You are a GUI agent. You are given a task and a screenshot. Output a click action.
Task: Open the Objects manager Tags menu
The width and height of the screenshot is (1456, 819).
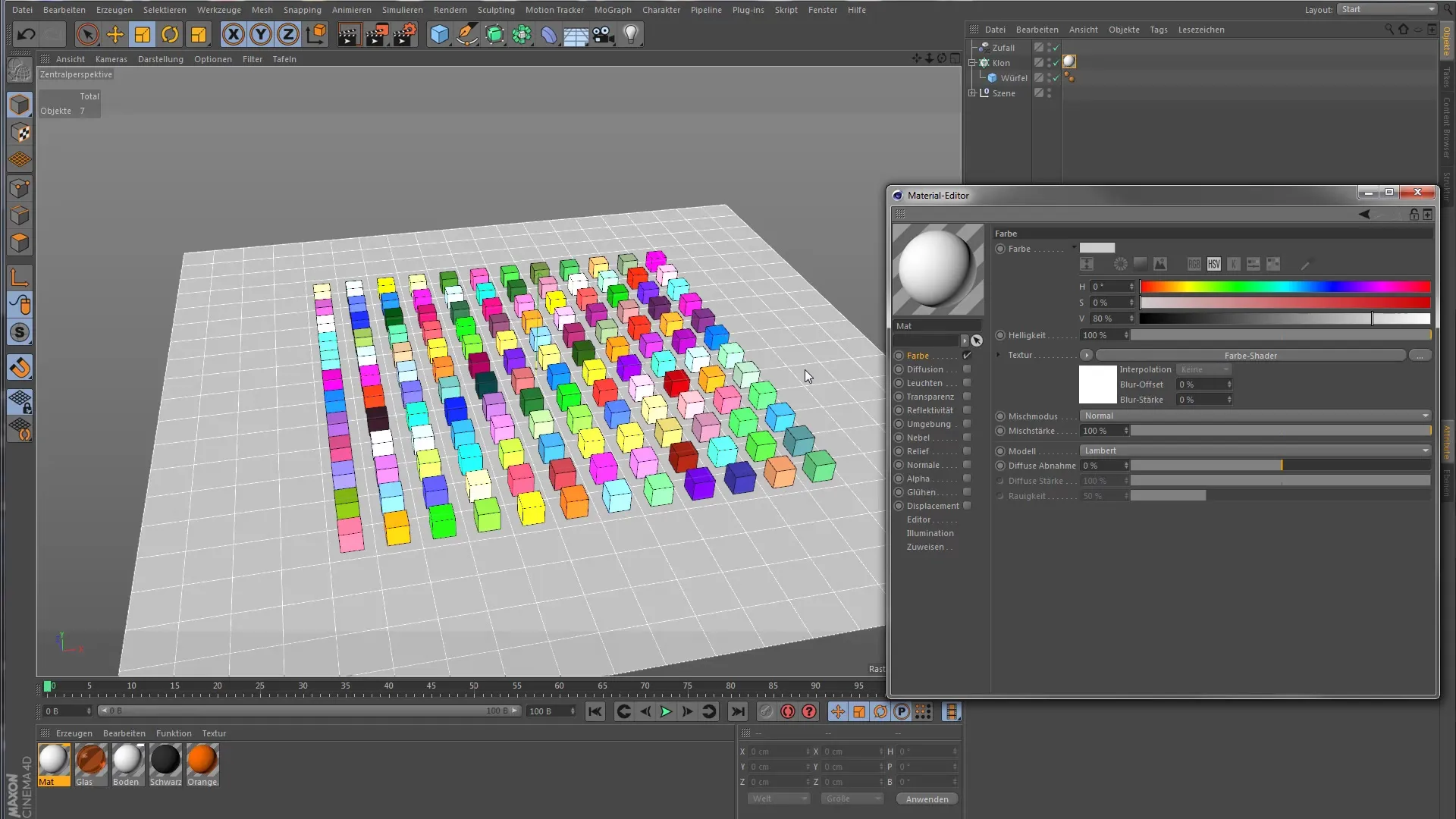tap(1158, 30)
